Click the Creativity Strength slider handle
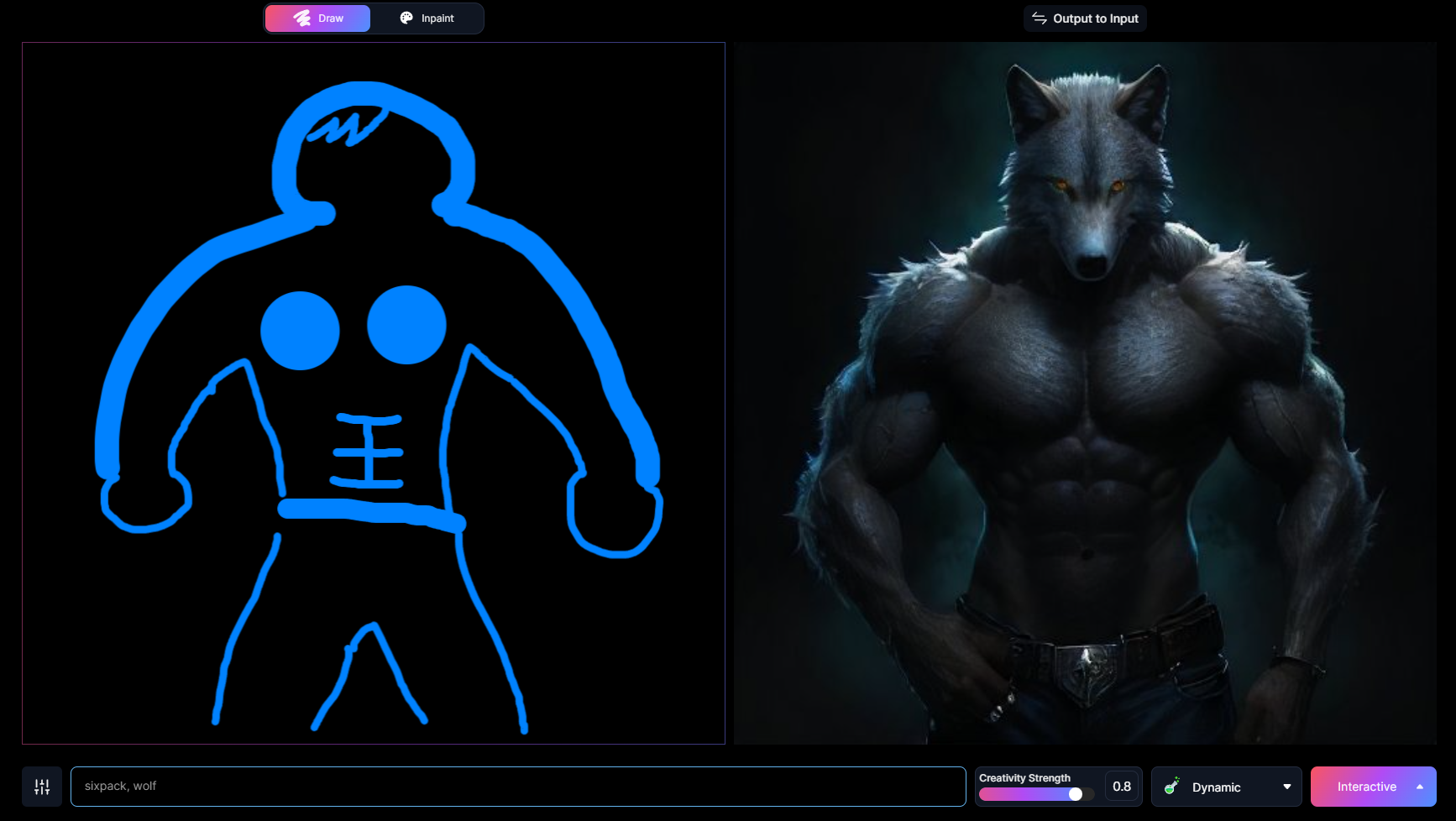Viewport: 1456px width, 821px height. coord(1076,794)
